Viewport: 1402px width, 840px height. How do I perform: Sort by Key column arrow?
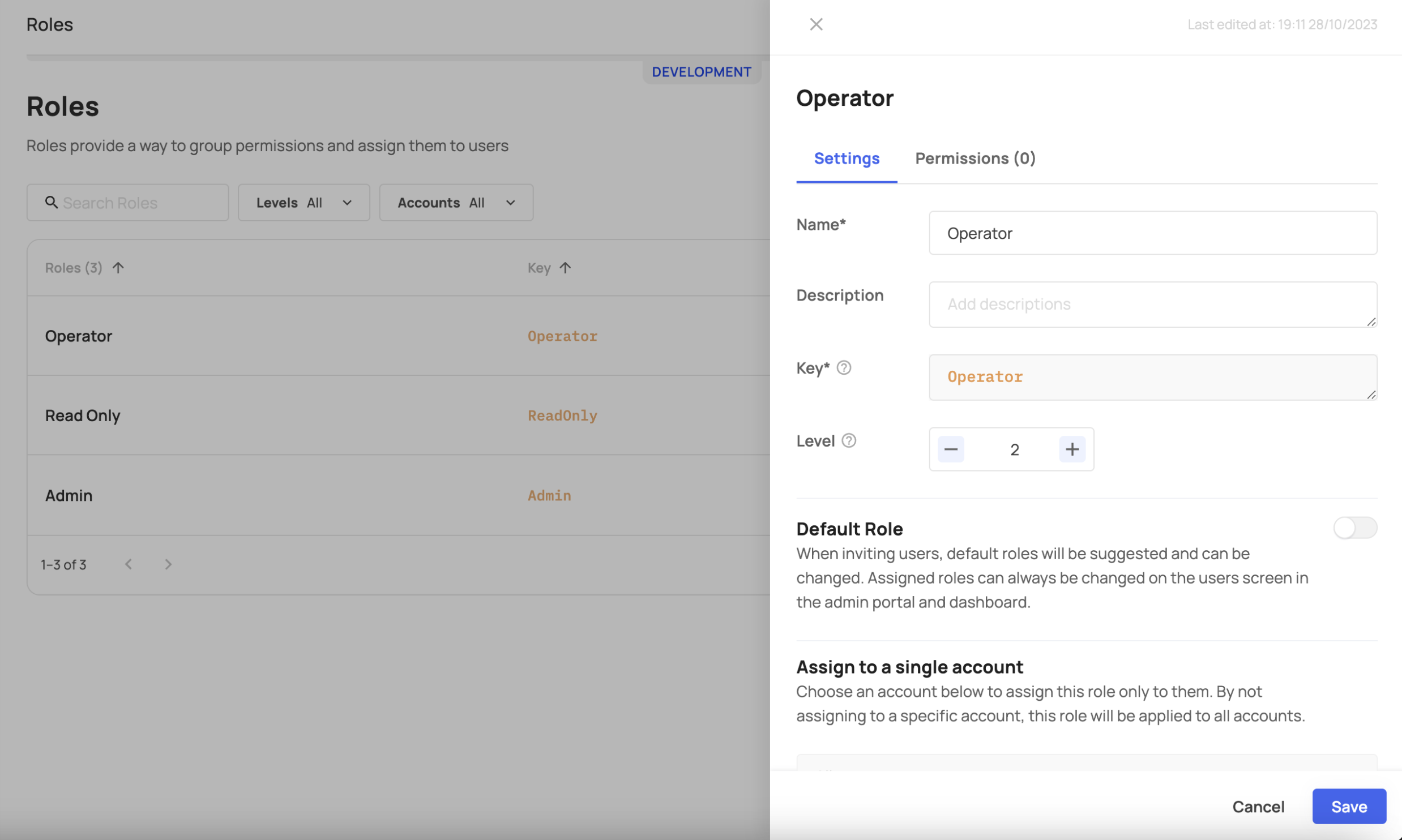(565, 268)
